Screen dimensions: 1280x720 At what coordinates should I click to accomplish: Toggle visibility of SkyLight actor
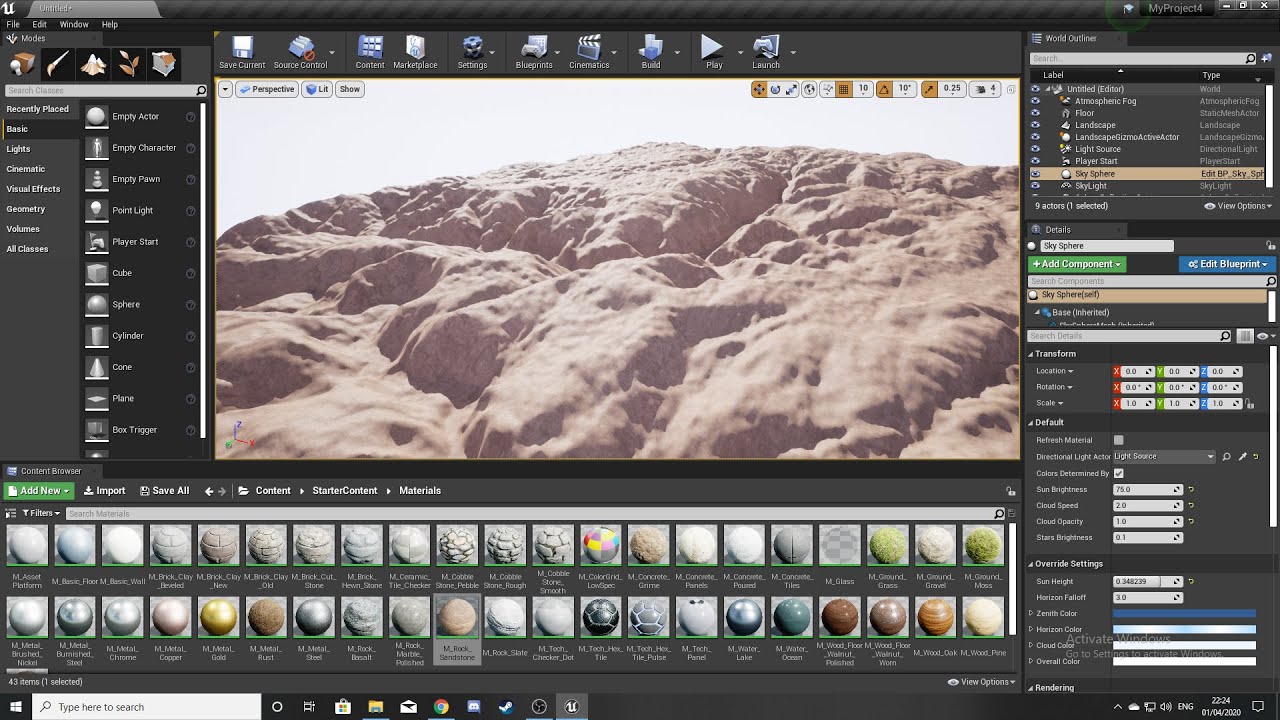[x=1035, y=186]
